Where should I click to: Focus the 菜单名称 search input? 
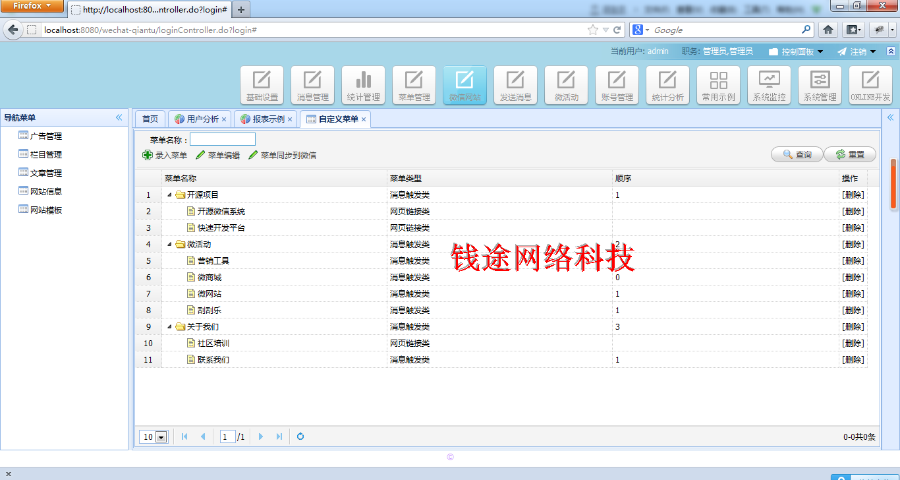(223, 139)
